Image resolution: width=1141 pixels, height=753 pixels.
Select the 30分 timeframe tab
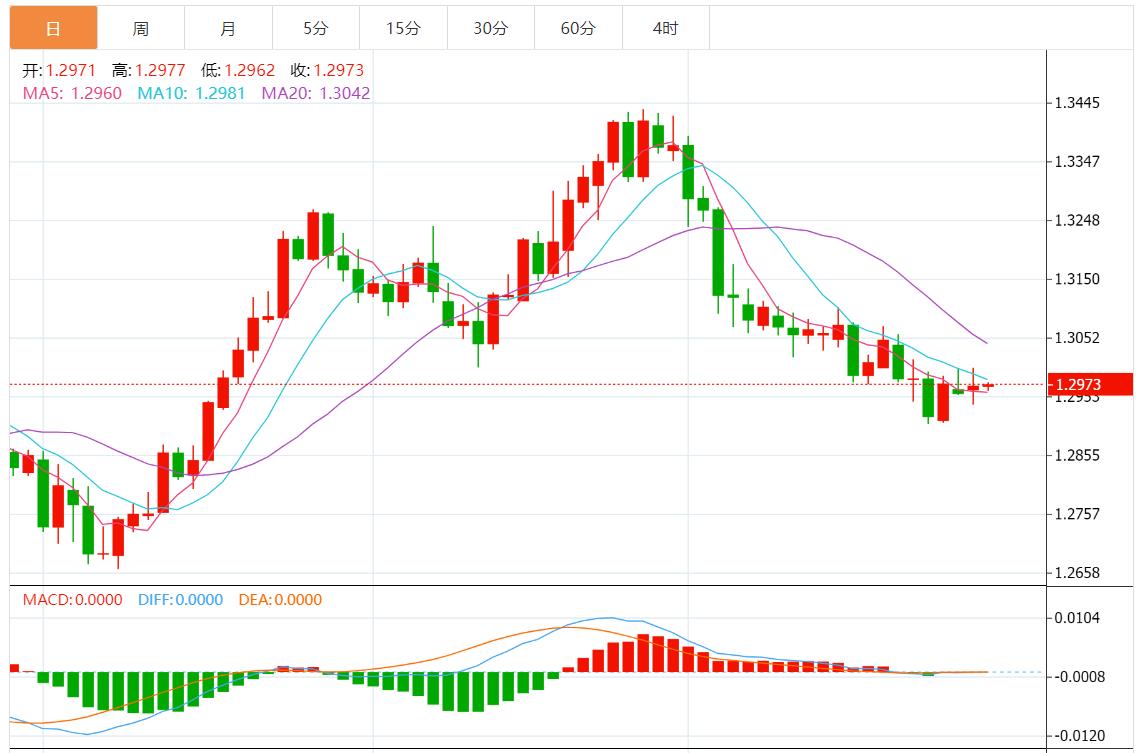tap(490, 28)
